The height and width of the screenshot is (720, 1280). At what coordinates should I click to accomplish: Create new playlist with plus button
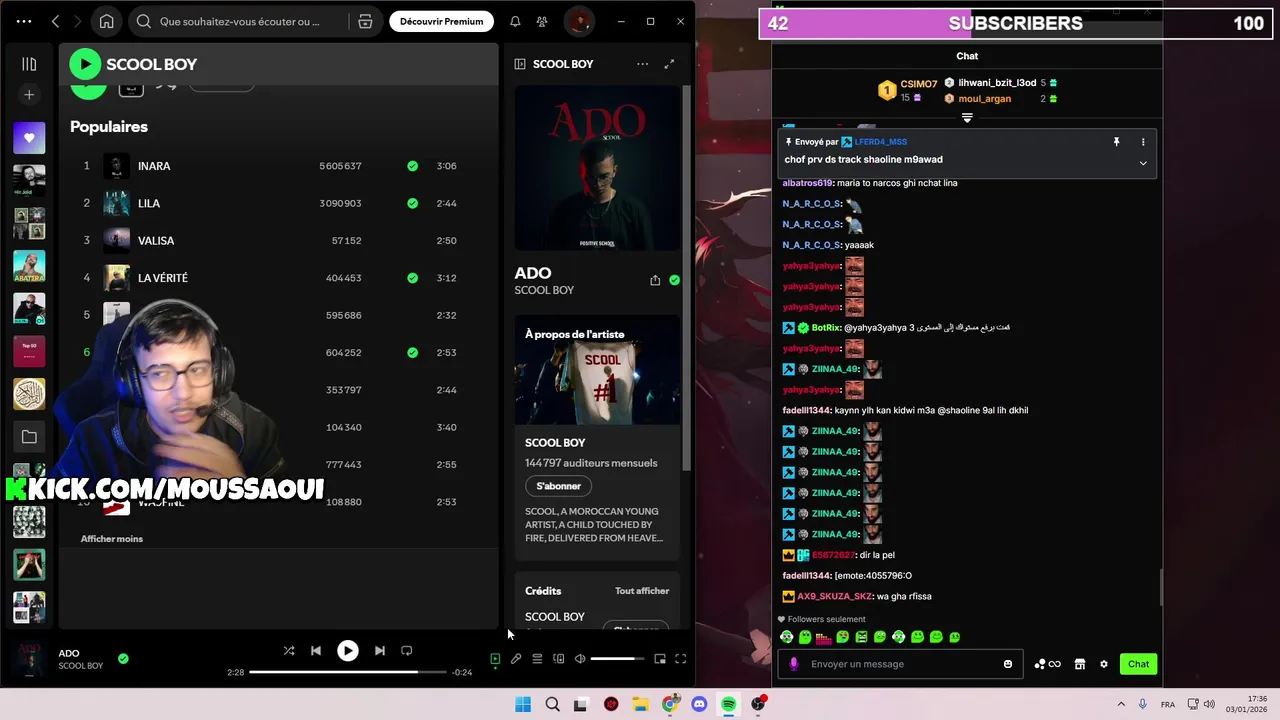29,95
